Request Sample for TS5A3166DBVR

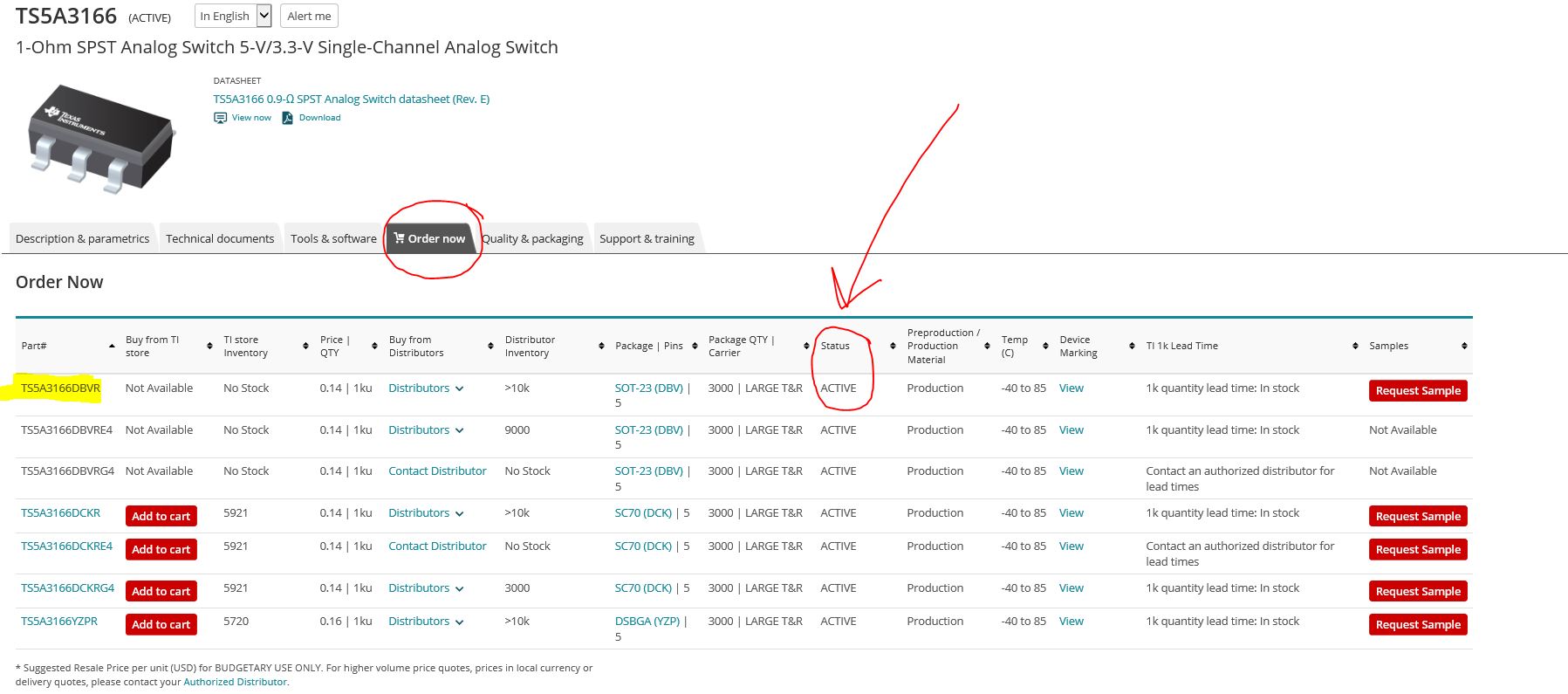coord(1418,390)
